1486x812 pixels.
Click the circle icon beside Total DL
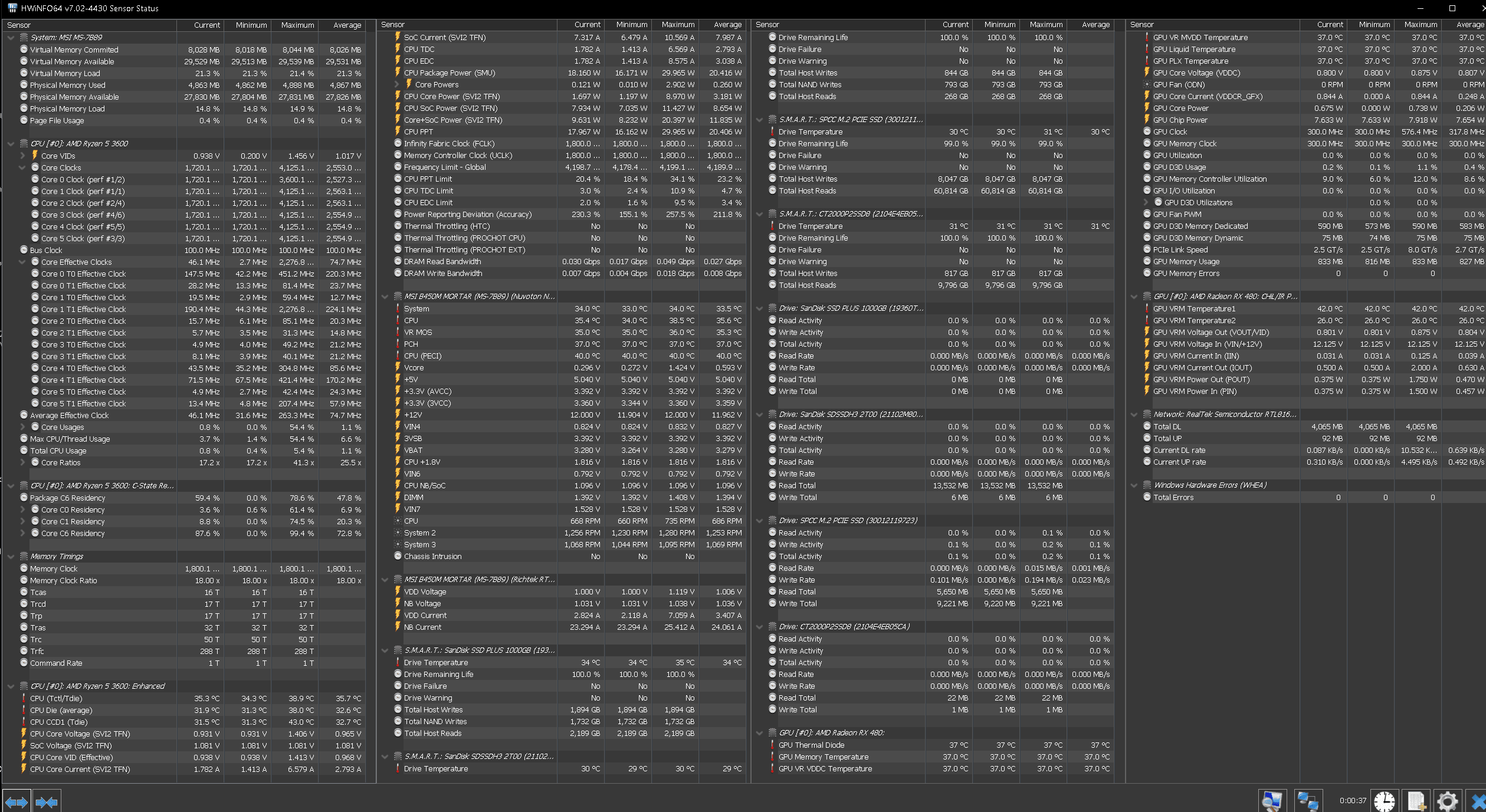[1147, 426]
